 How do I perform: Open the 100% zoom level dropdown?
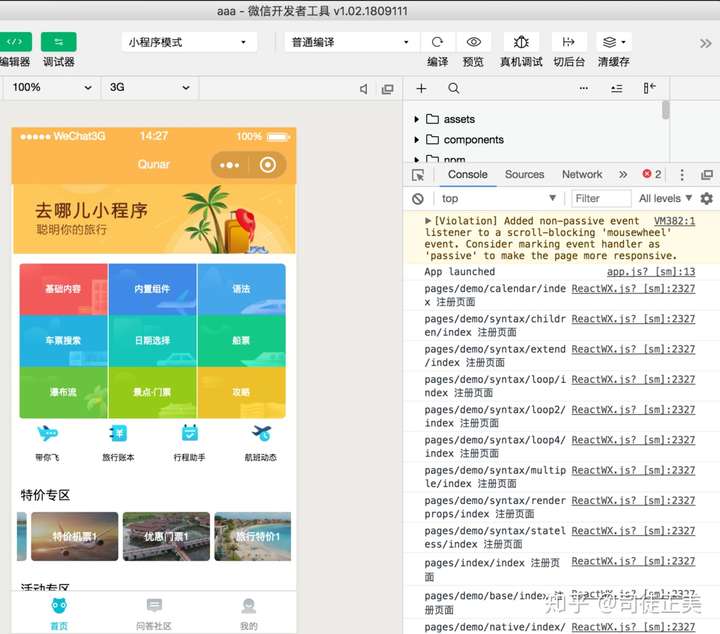click(x=51, y=87)
